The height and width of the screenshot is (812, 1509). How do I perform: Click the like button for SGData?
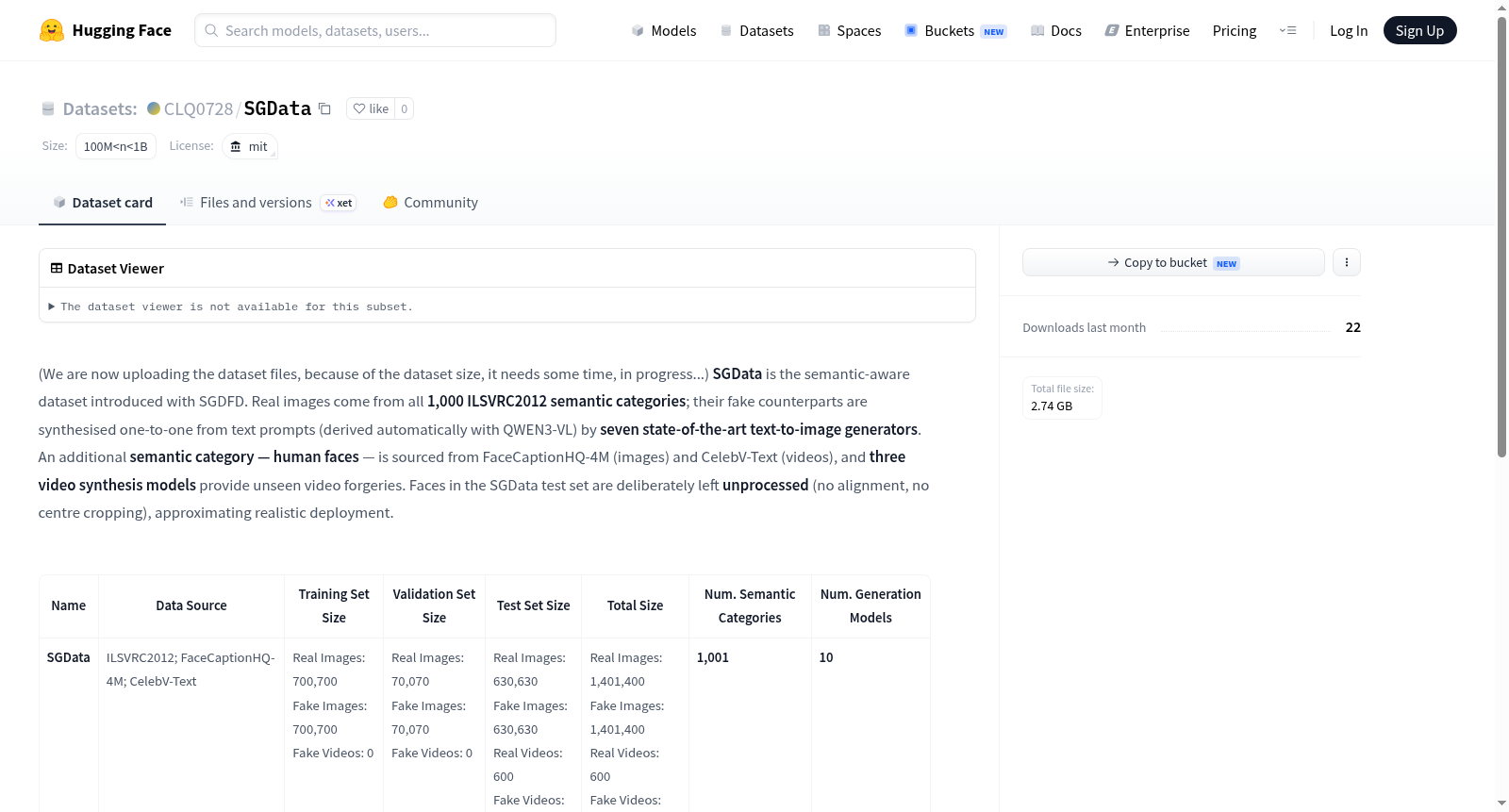(x=371, y=108)
